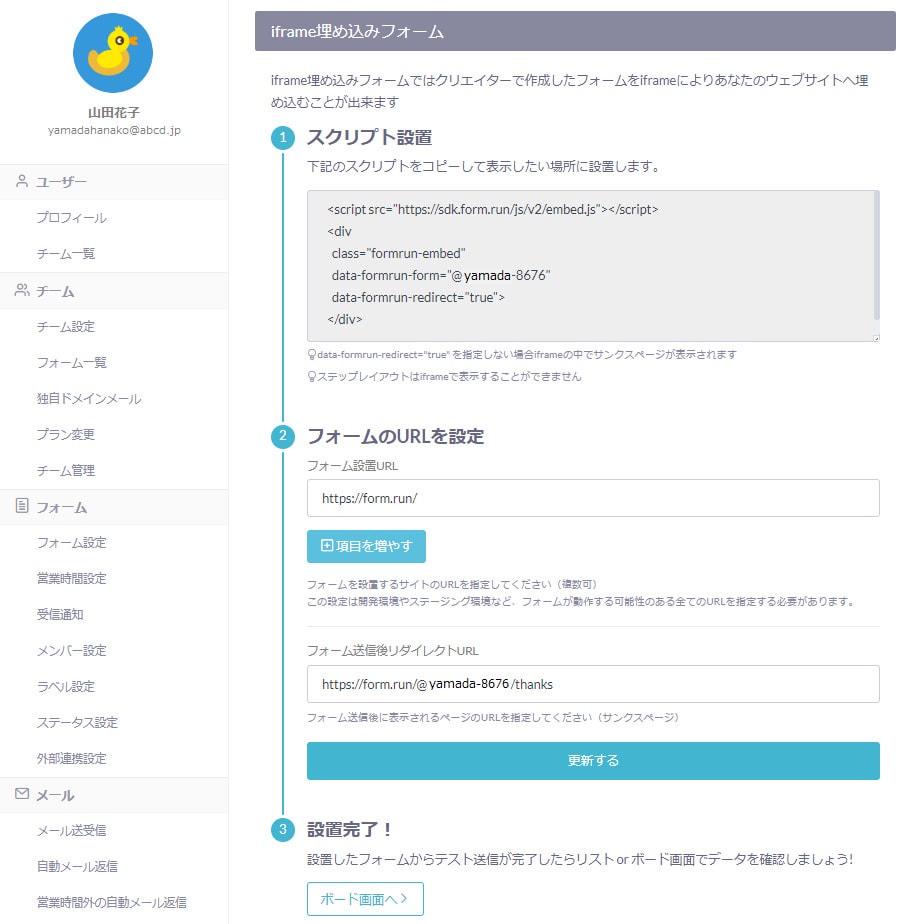Click the フォーム設置URL input field
915x924 pixels.
pyautogui.click(x=593, y=498)
